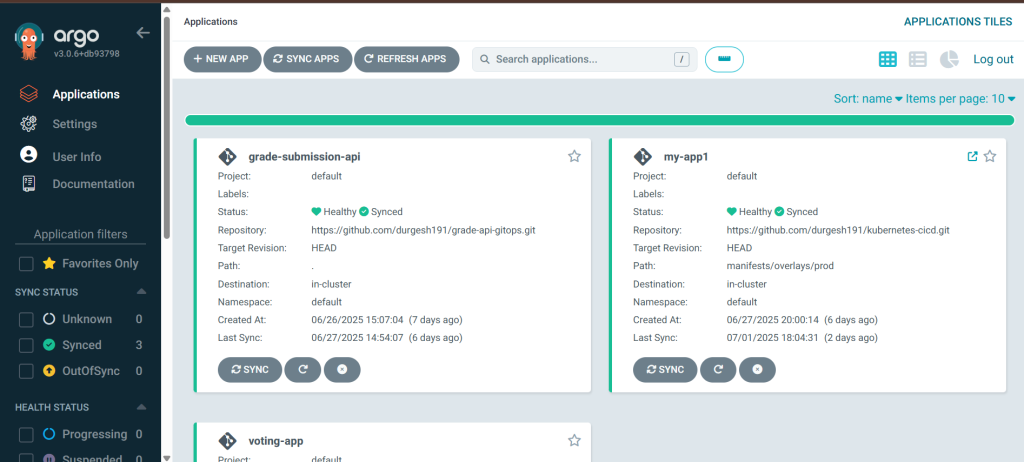Click the NEW APP button
This screenshot has width=1024, height=462.
(x=221, y=60)
